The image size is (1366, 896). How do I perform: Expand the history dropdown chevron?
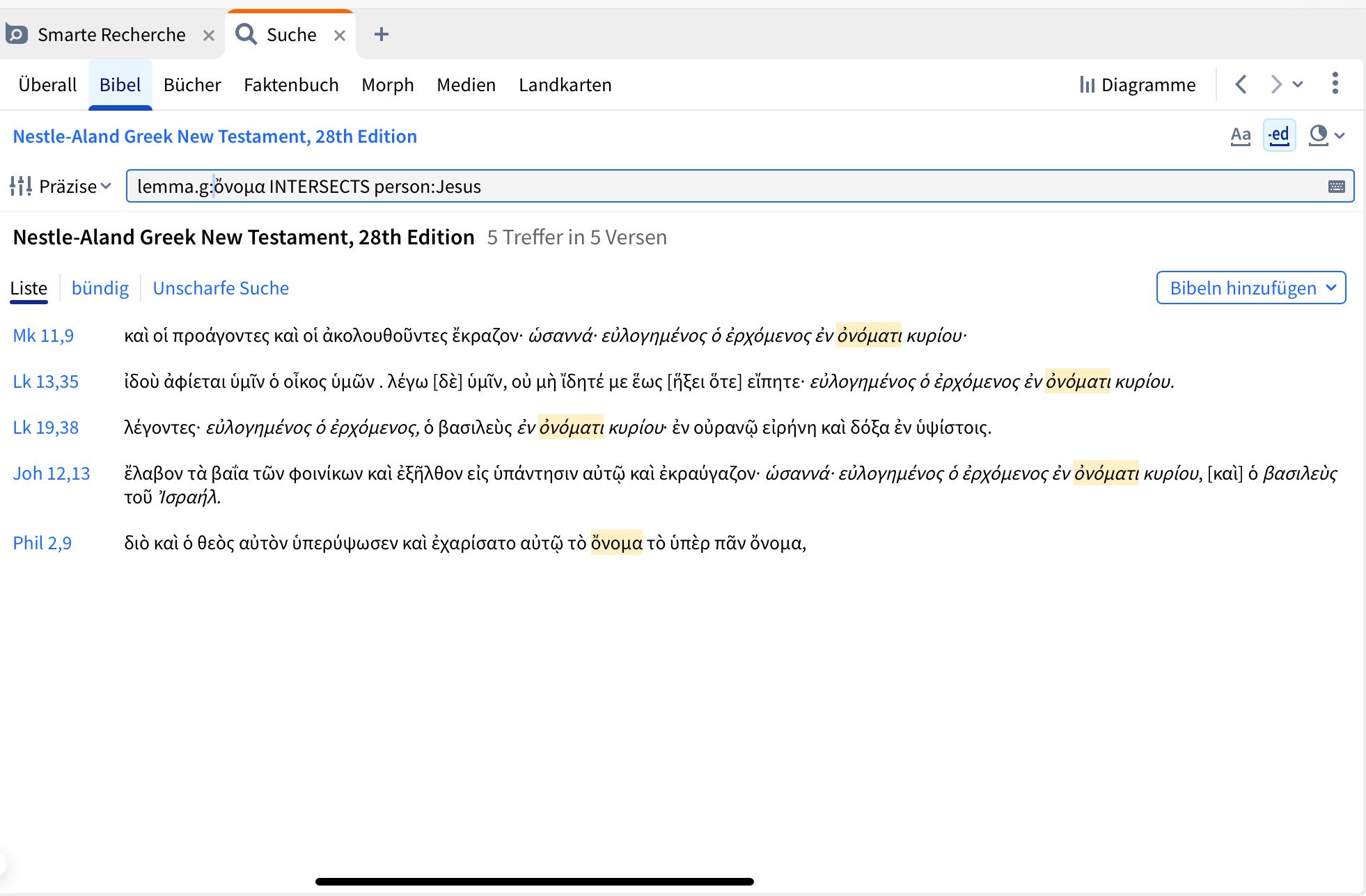coord(1298,84)
